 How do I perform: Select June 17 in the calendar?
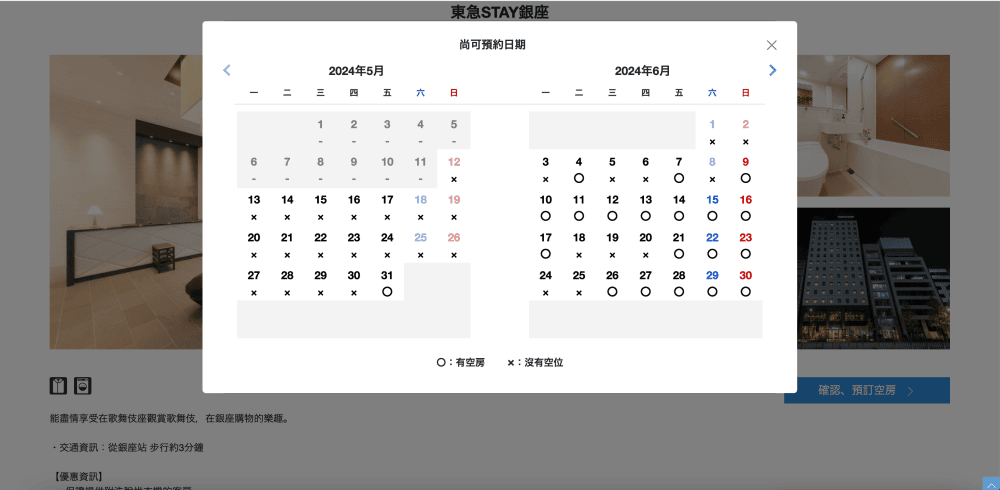click(x=546, y=245)
